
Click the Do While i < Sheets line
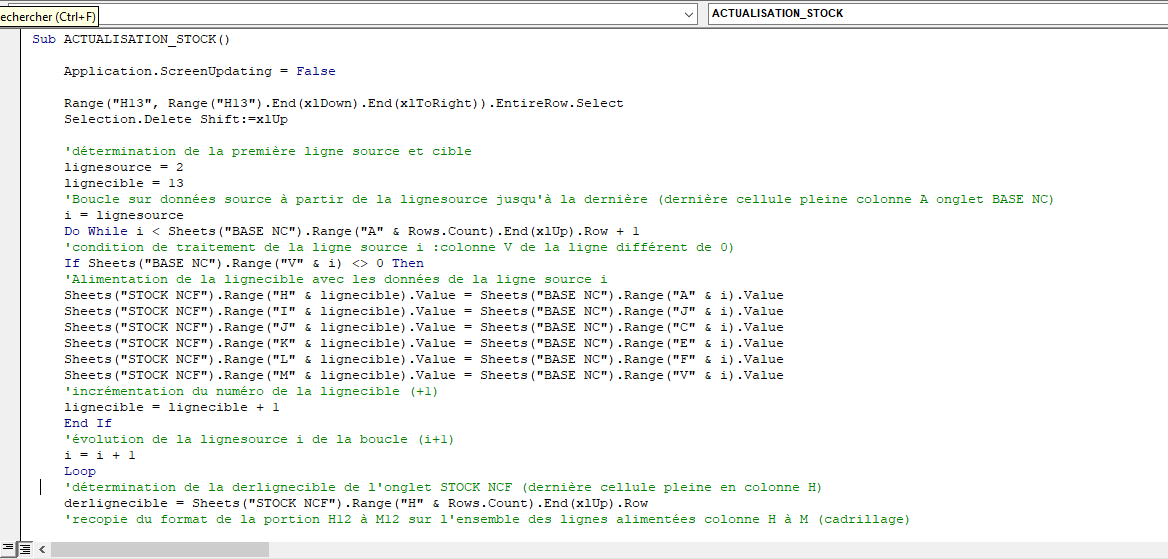[x=352, y=231]
